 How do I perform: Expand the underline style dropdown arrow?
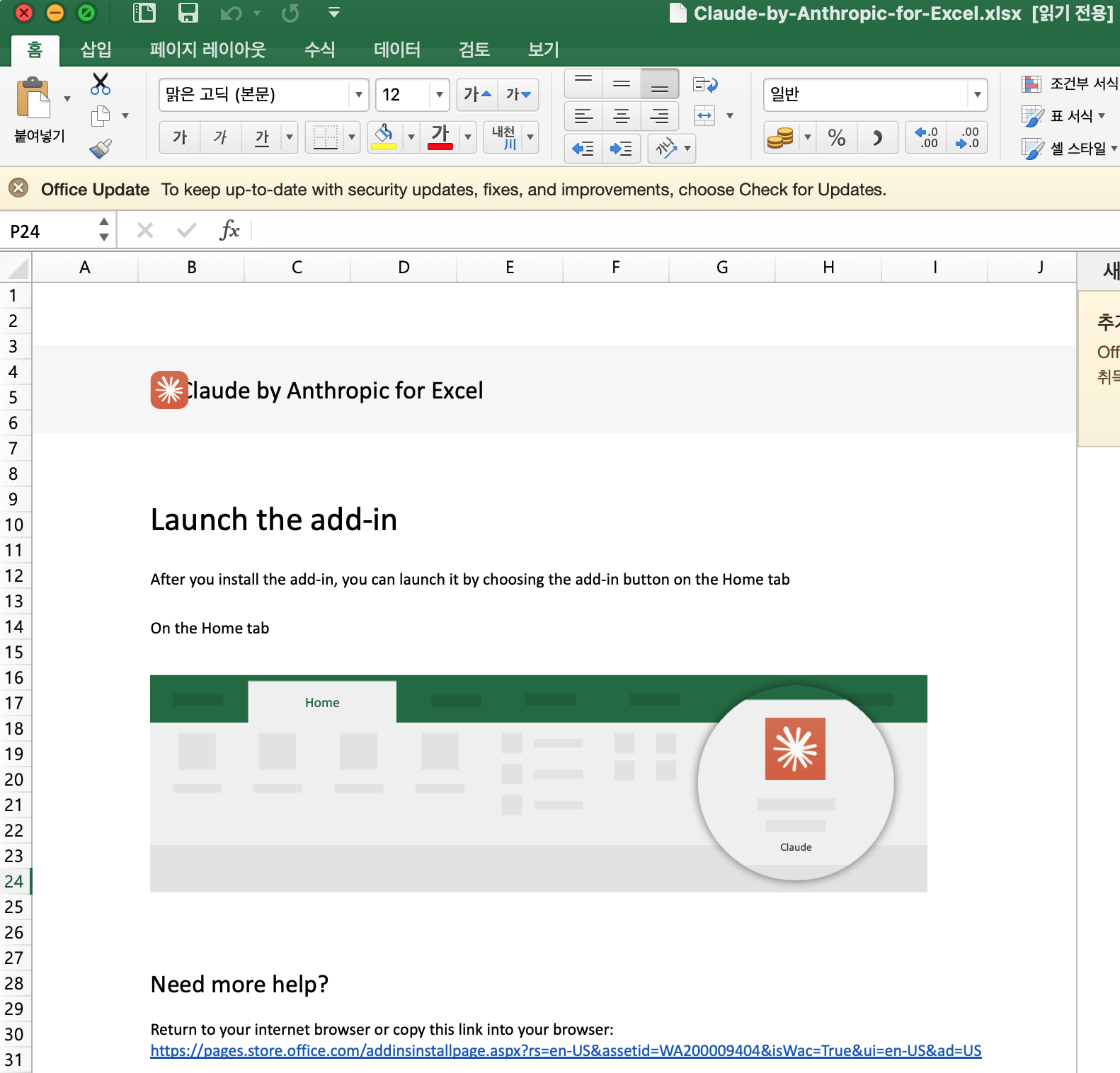(289, 137)
